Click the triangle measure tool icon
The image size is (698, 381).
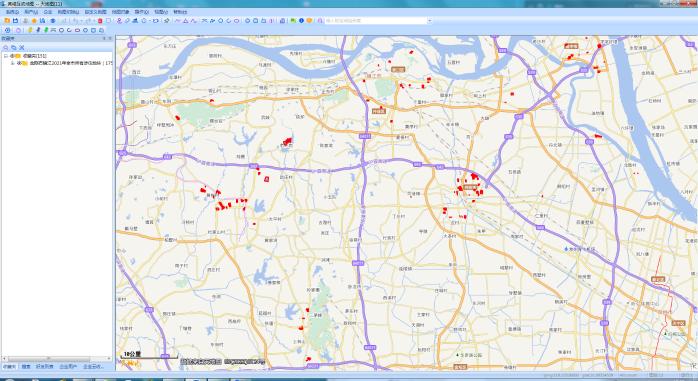pos(186,21)
